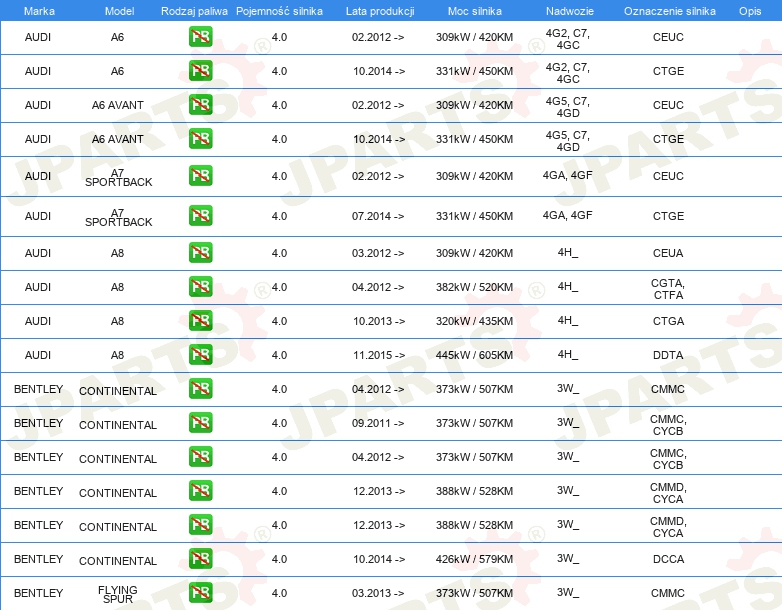Click CONTINENTAL model in DCCA row
Viewport: 782px width, 610px height.
tap(118, 561)
